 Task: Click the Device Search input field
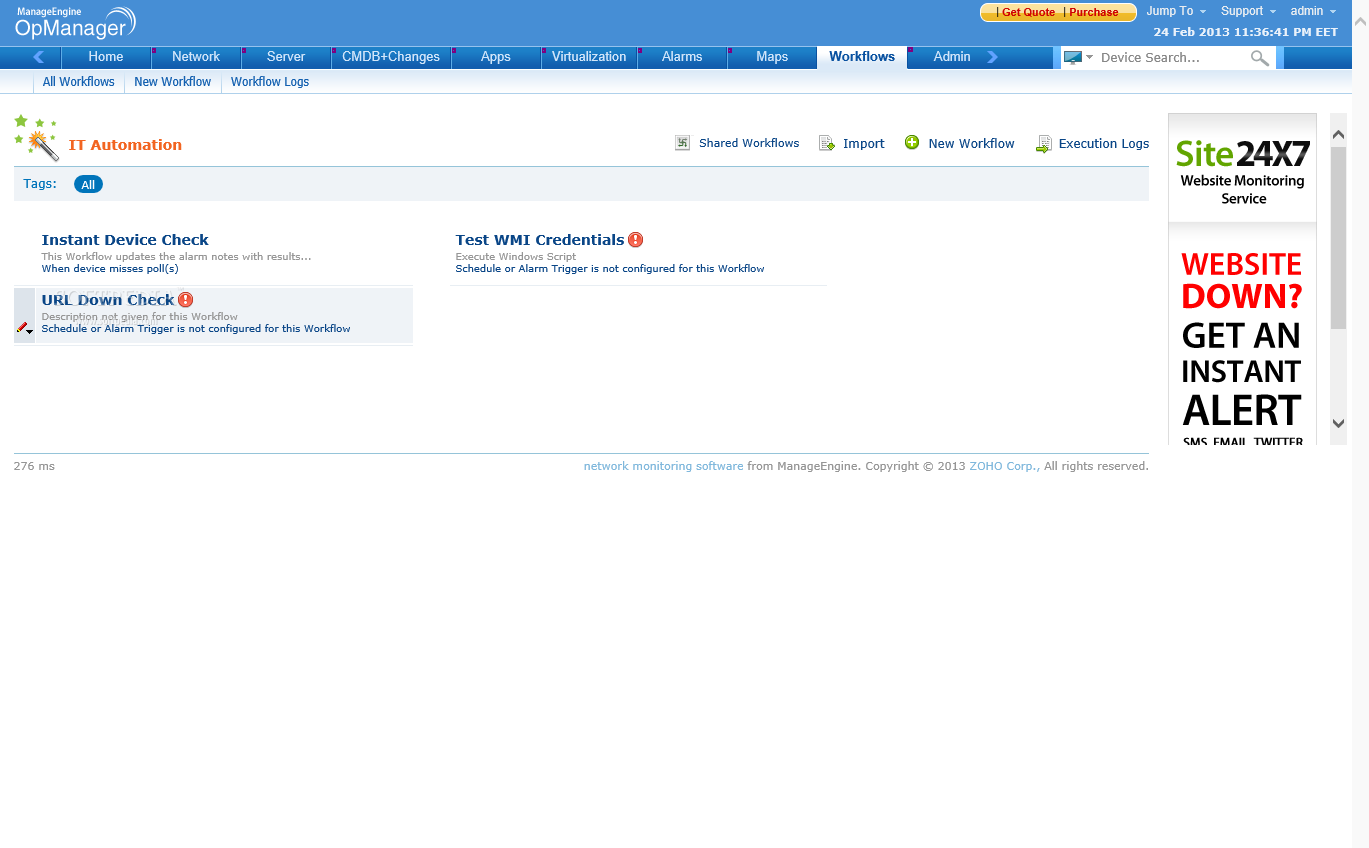[x=1172, y=58]
